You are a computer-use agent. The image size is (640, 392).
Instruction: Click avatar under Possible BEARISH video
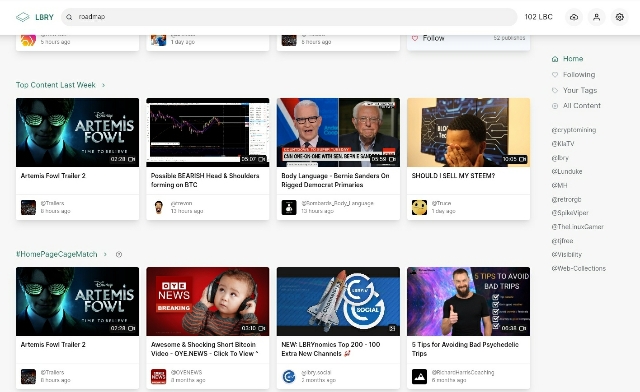[x=158, y=207]
